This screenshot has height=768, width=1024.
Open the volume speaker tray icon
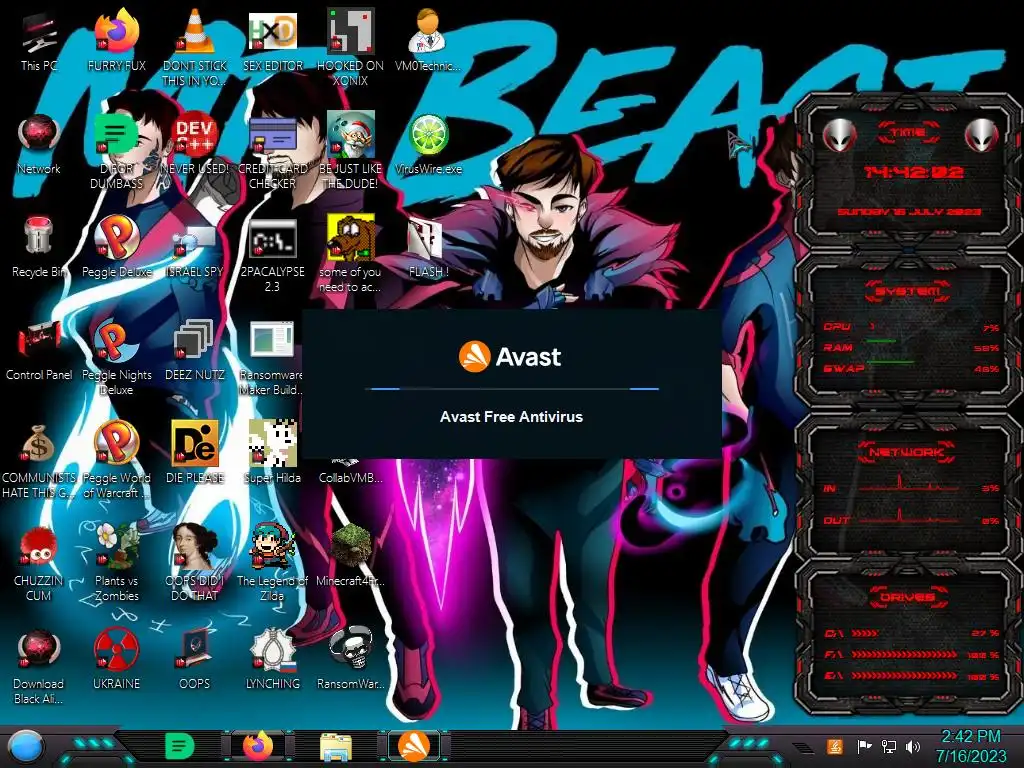[913, 746]
